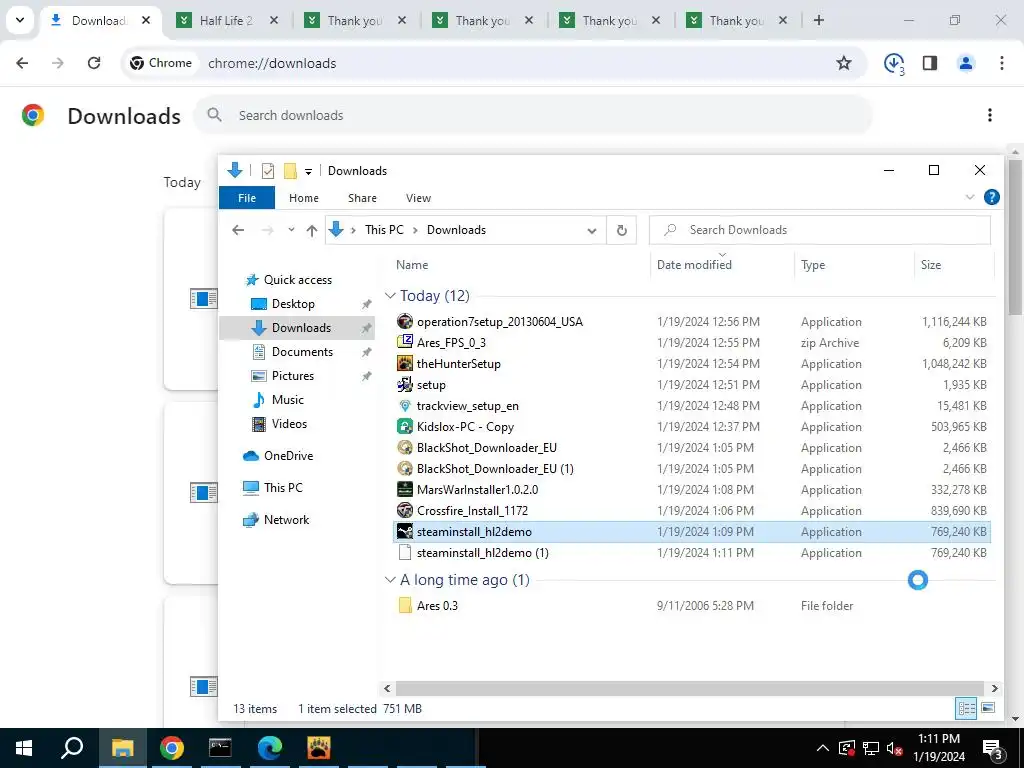Switch to the Half Life 2 browser tab

(x=225, y=20)
